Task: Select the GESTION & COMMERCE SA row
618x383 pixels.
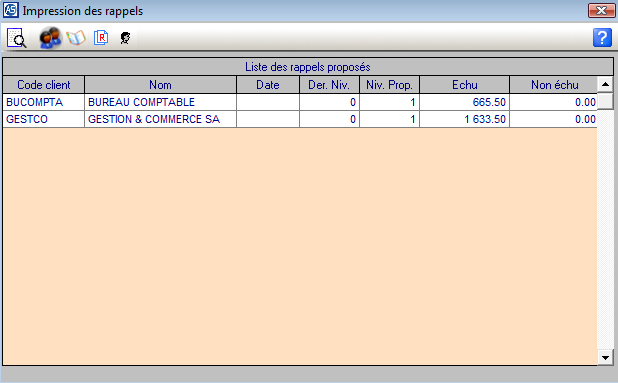Action: 300,119
